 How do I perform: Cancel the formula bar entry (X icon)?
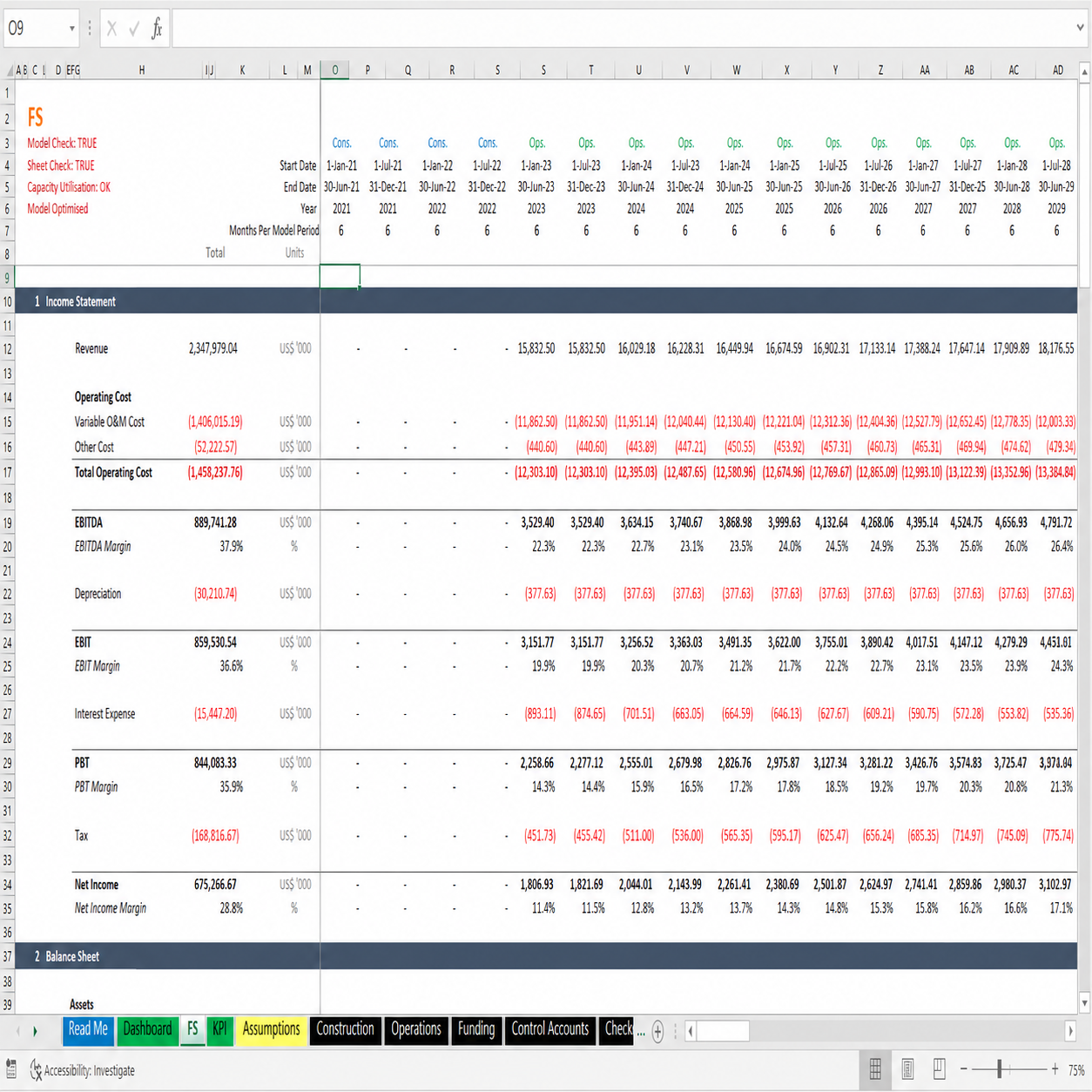pyautogui.click(x=111, y=29)
